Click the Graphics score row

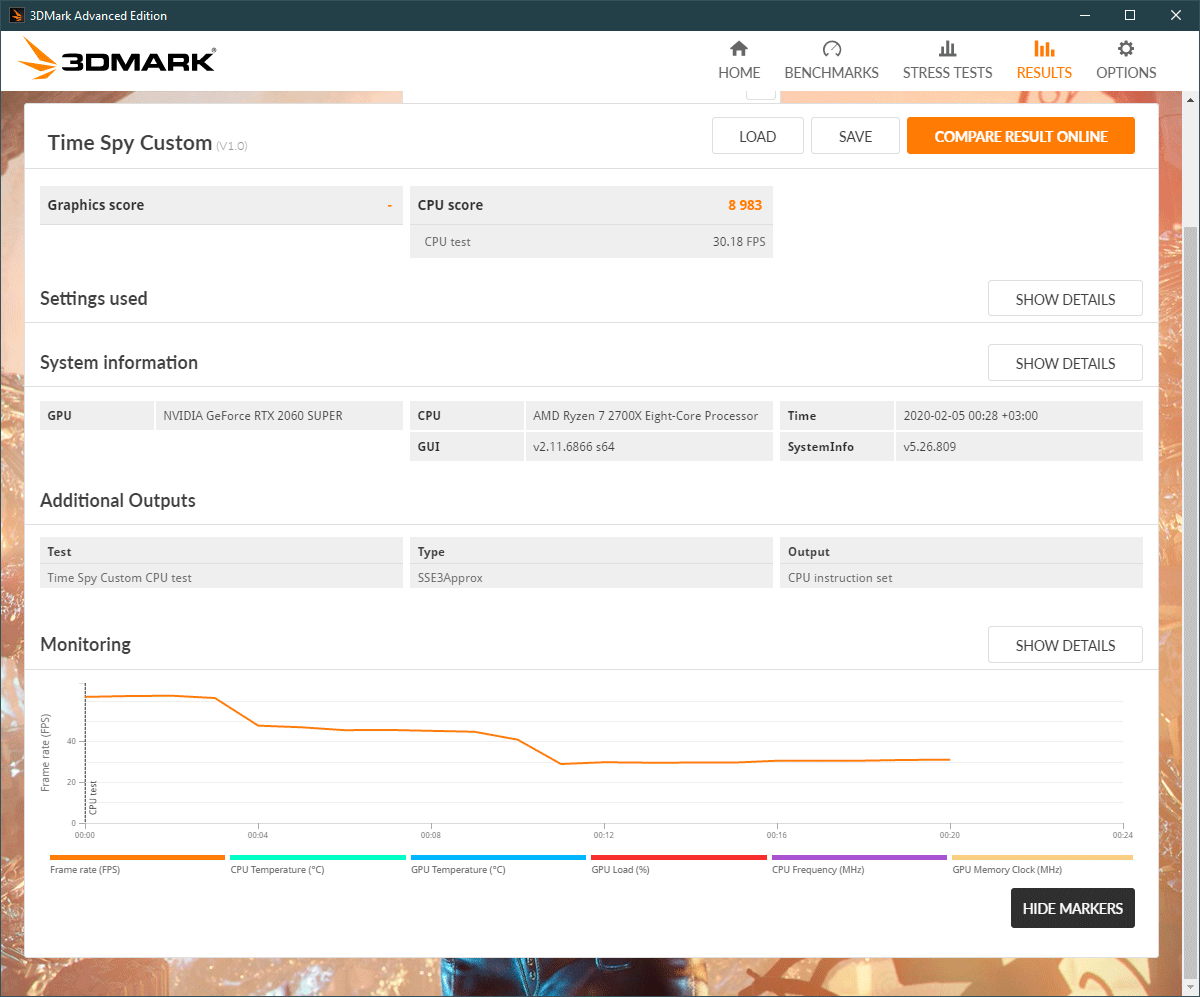tap(221, 205)
